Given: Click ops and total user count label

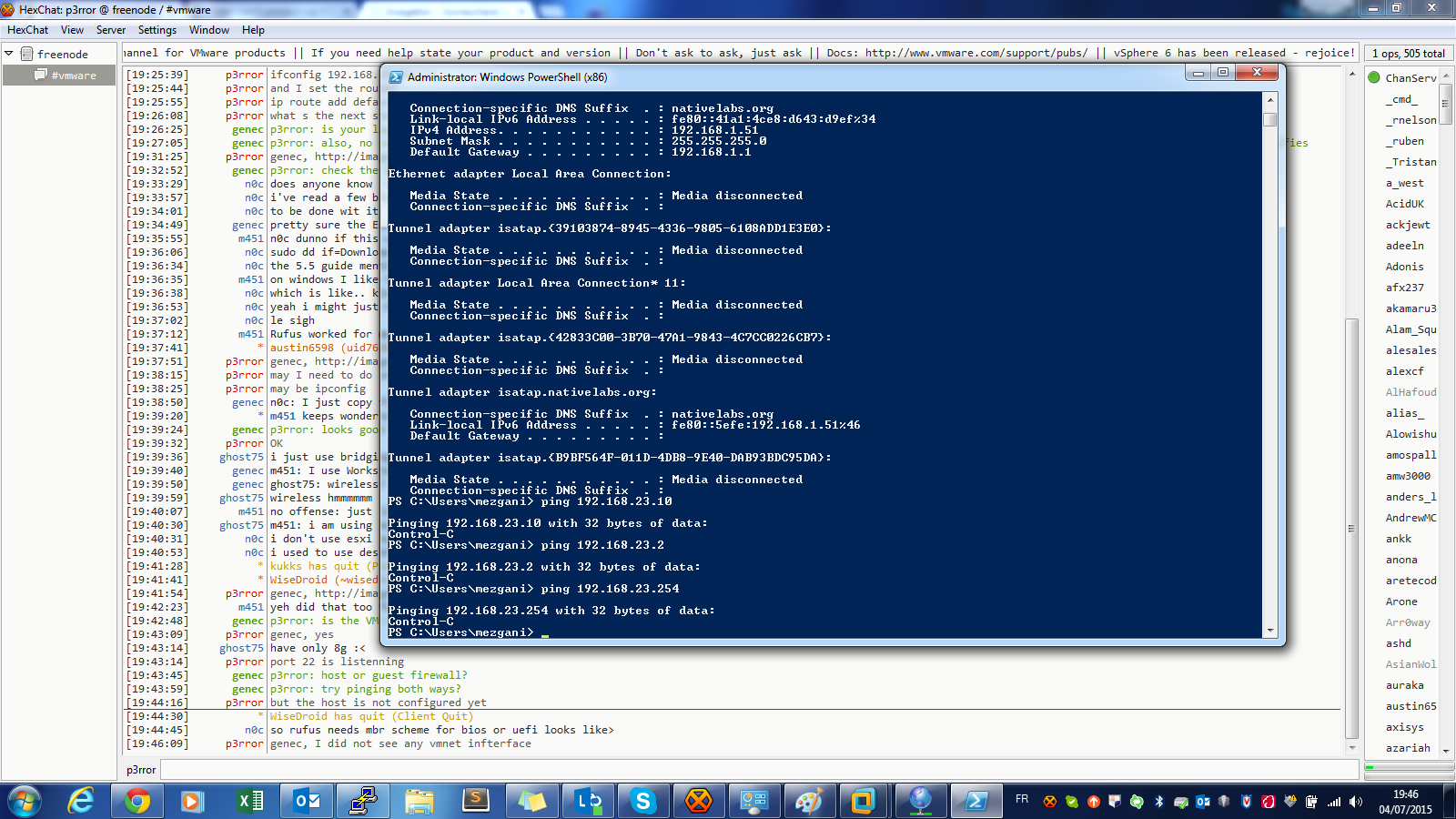Looking at the screenshot, I should 1408,54.
